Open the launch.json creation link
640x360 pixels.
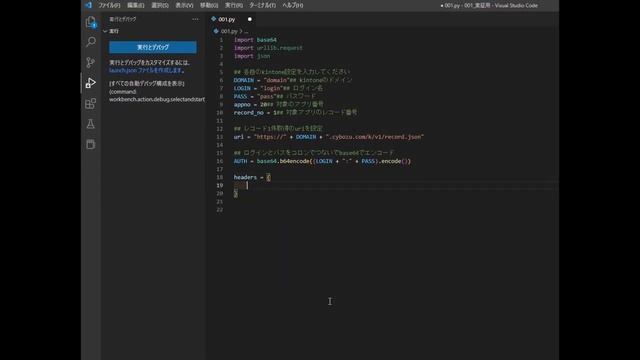[x=145, y=70]
